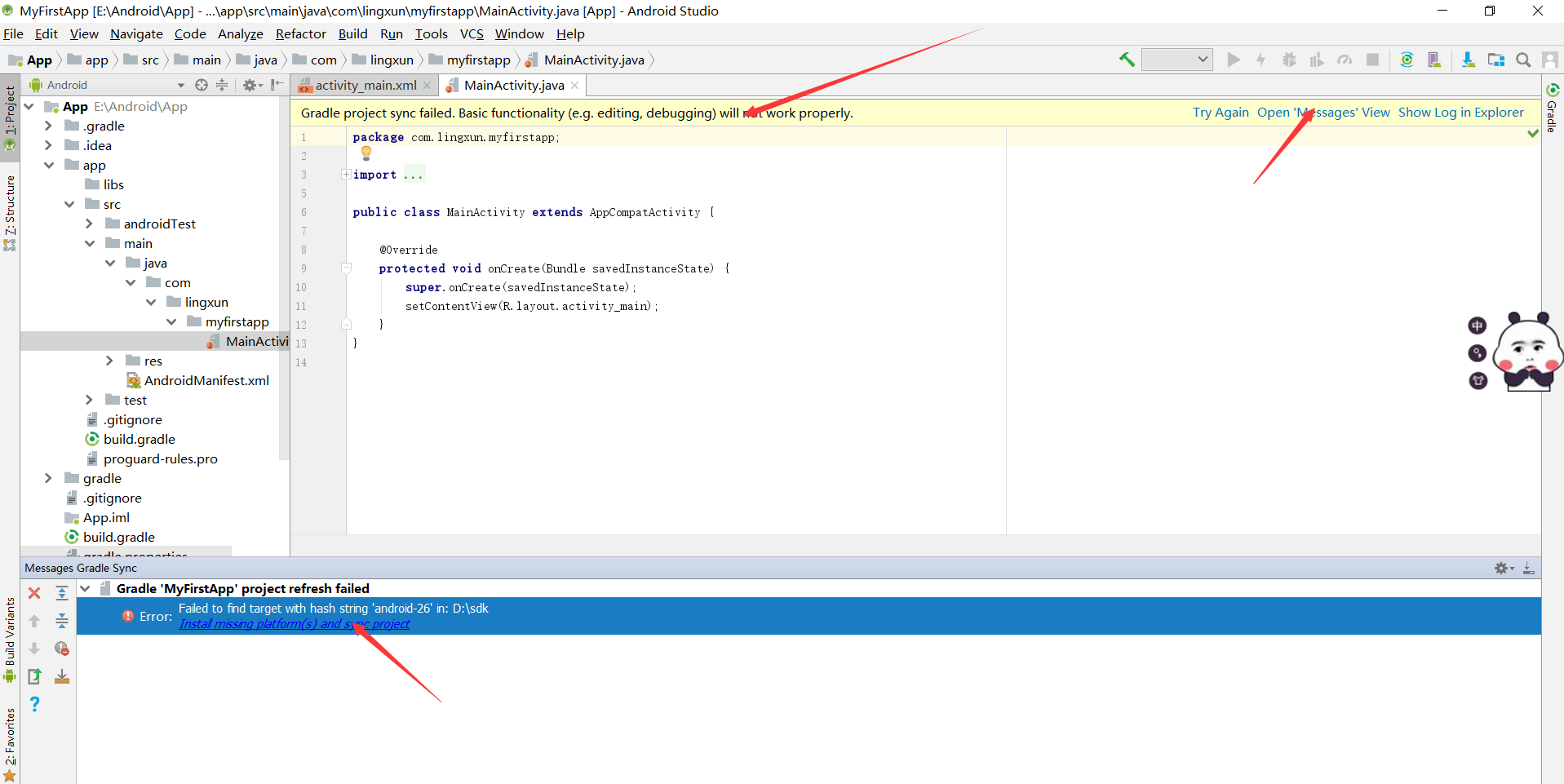The height and width of the screenshot is (784, 1564).
Task: Open the Build menu
Action: pos(352,33)
